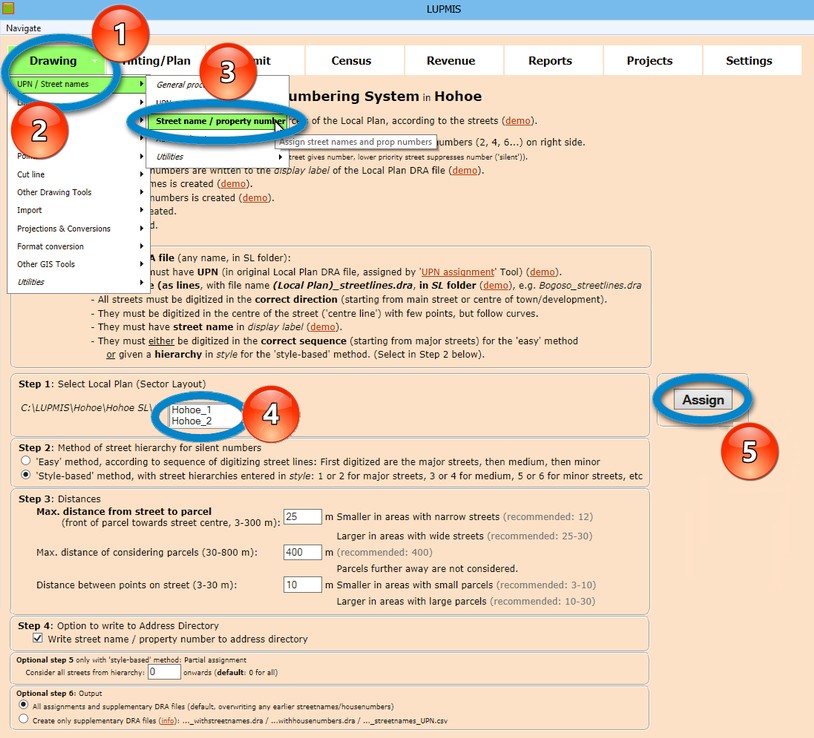Click the LUPMIS window icon in title bar
The width and height of the screenshot is (814, 738).
tap(7, 8)
